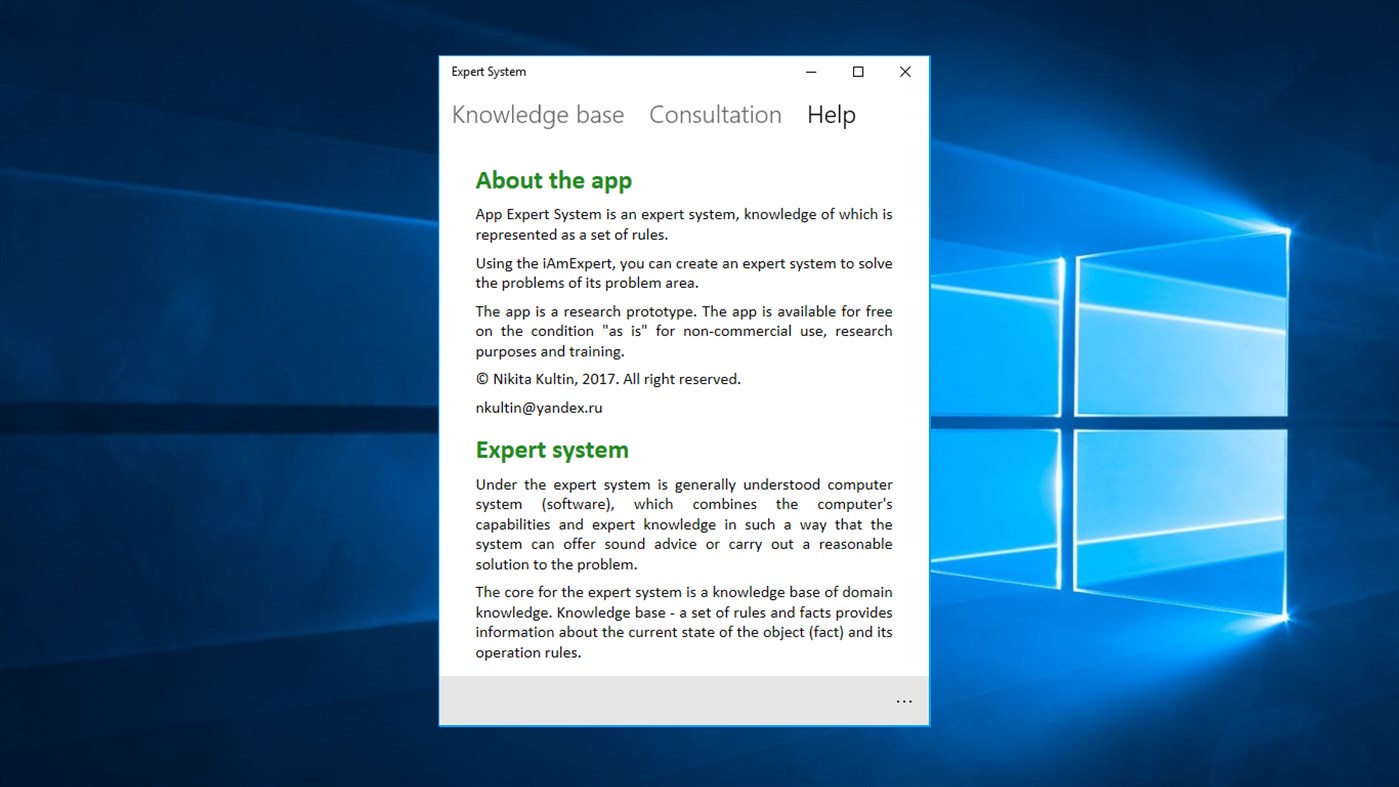This screenshot has width=1399, height=787.
Task: Switch to the Knowledge base tab
Action: (537, 114)
